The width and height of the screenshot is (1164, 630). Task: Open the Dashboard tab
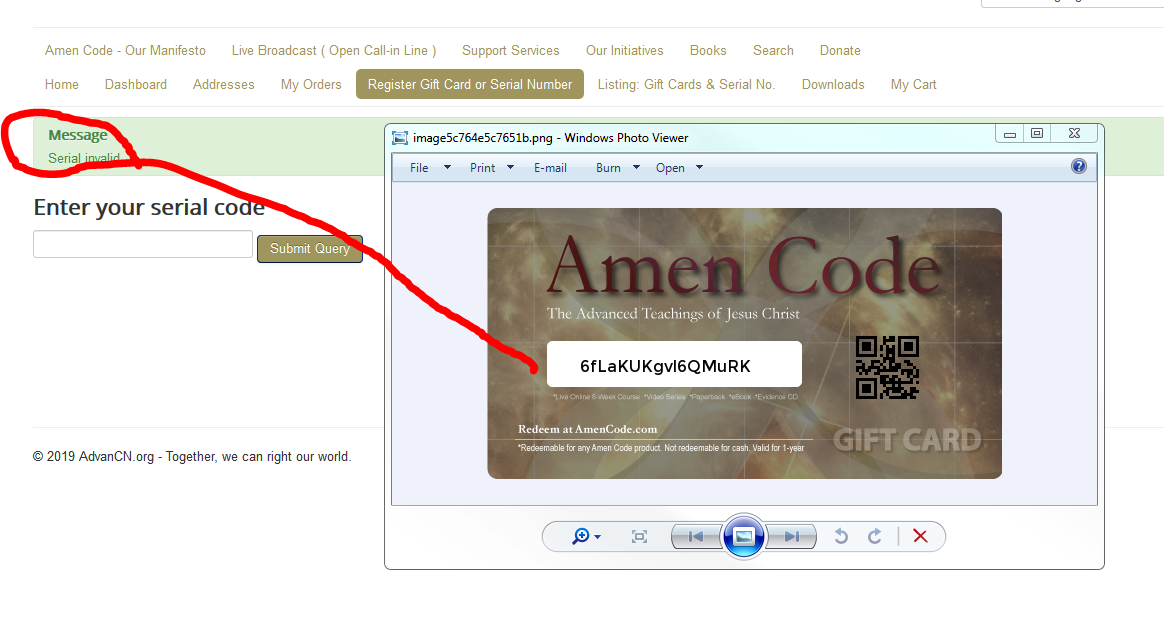[x=136, y=85]
